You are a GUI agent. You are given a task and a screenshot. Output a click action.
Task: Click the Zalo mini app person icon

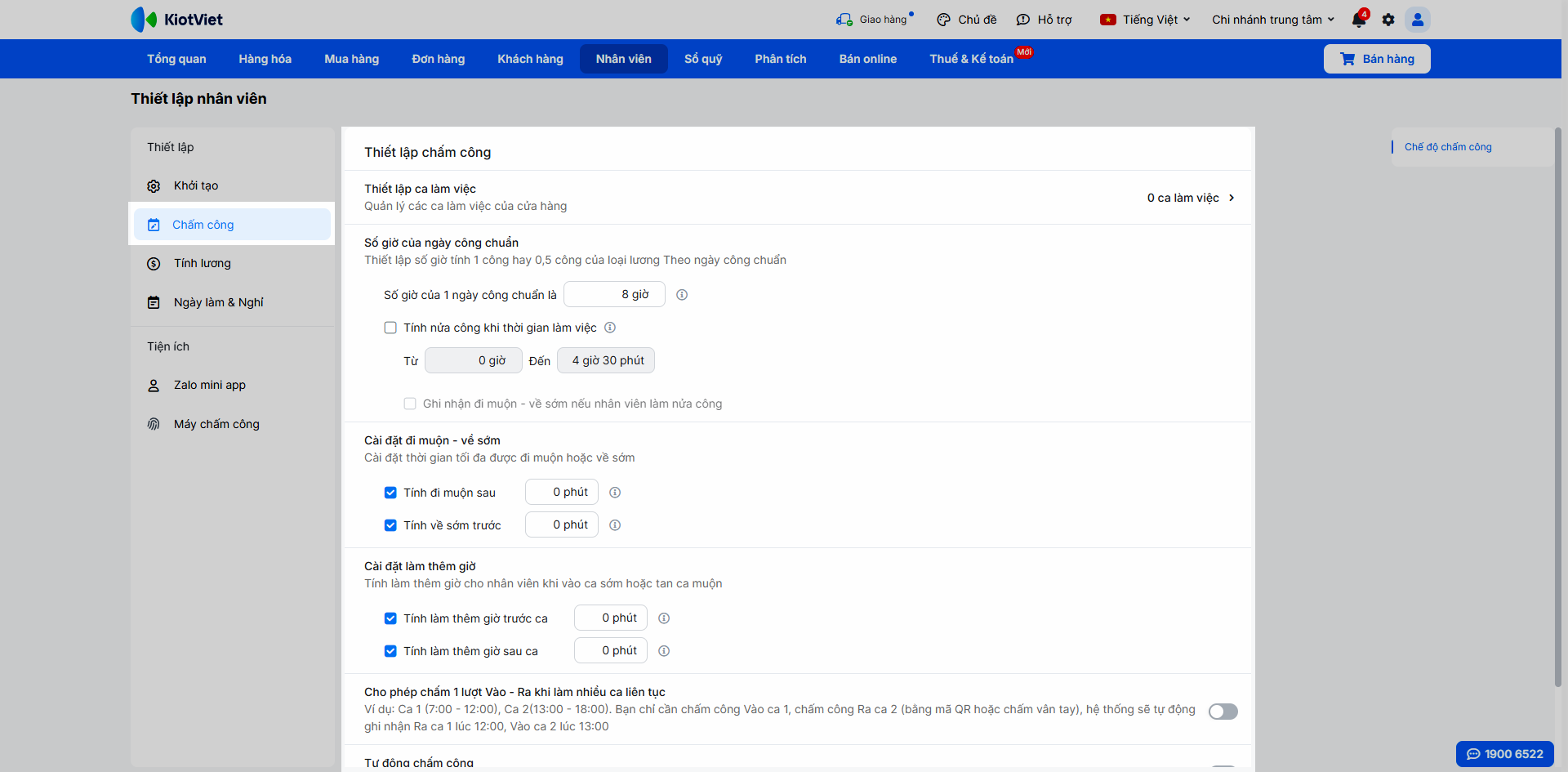click(154, 386)
